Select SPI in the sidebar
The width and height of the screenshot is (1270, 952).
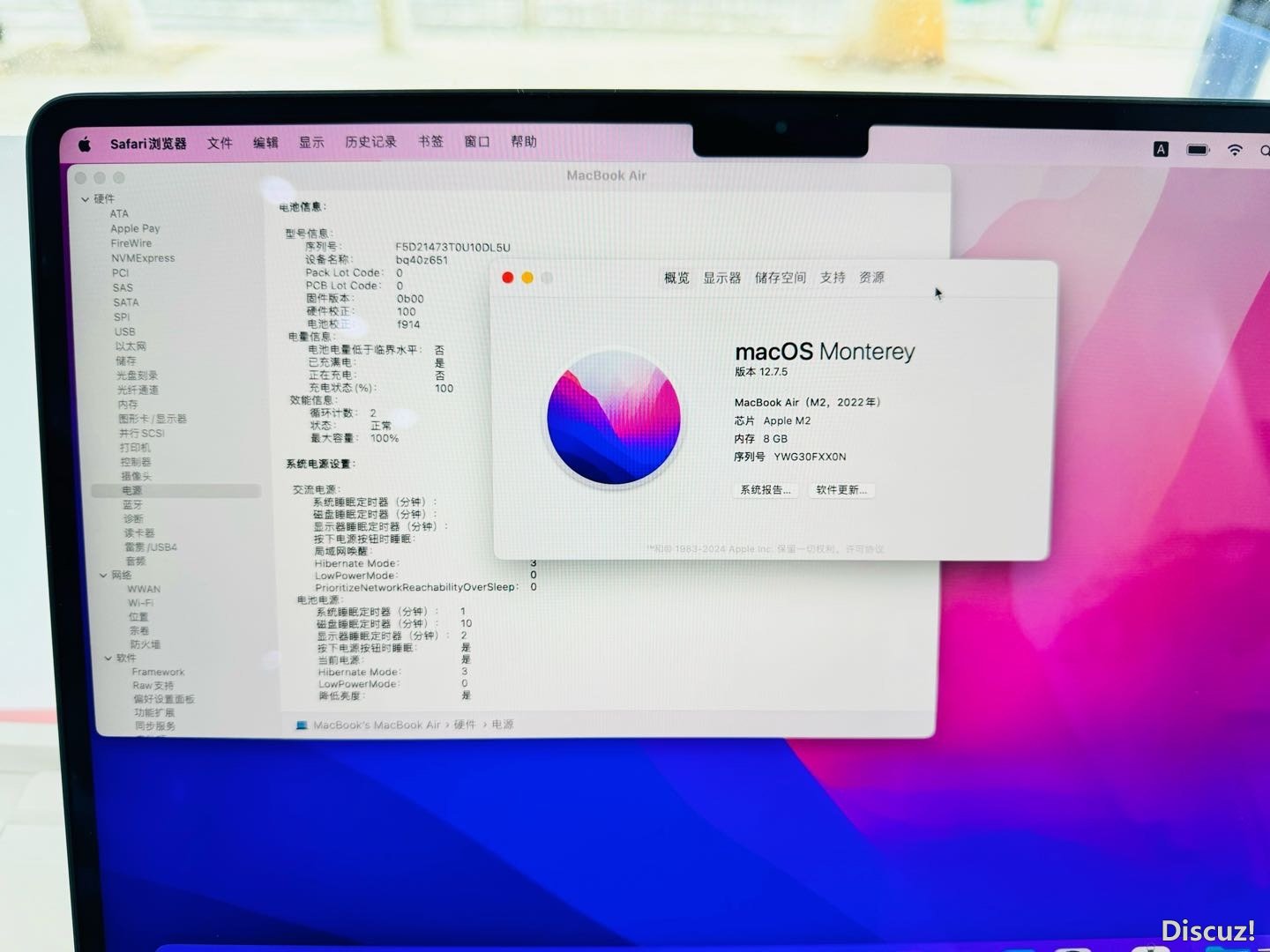(122, 317)
